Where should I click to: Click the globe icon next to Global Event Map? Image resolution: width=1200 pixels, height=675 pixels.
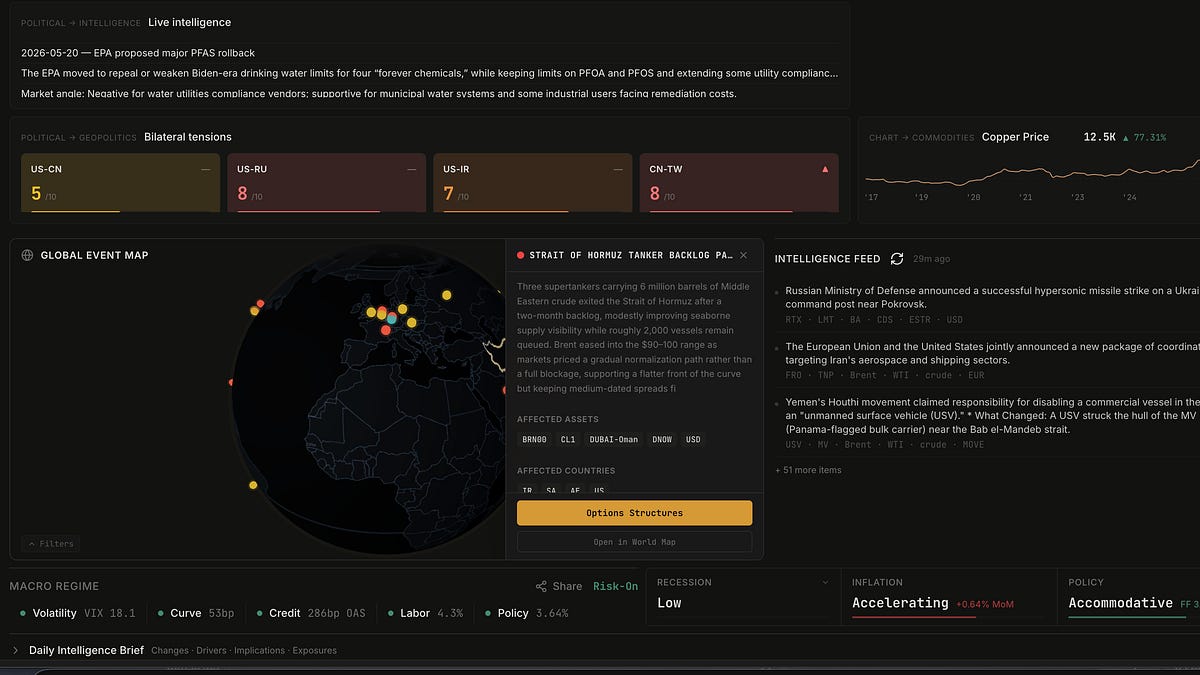[x=27, y=255]
